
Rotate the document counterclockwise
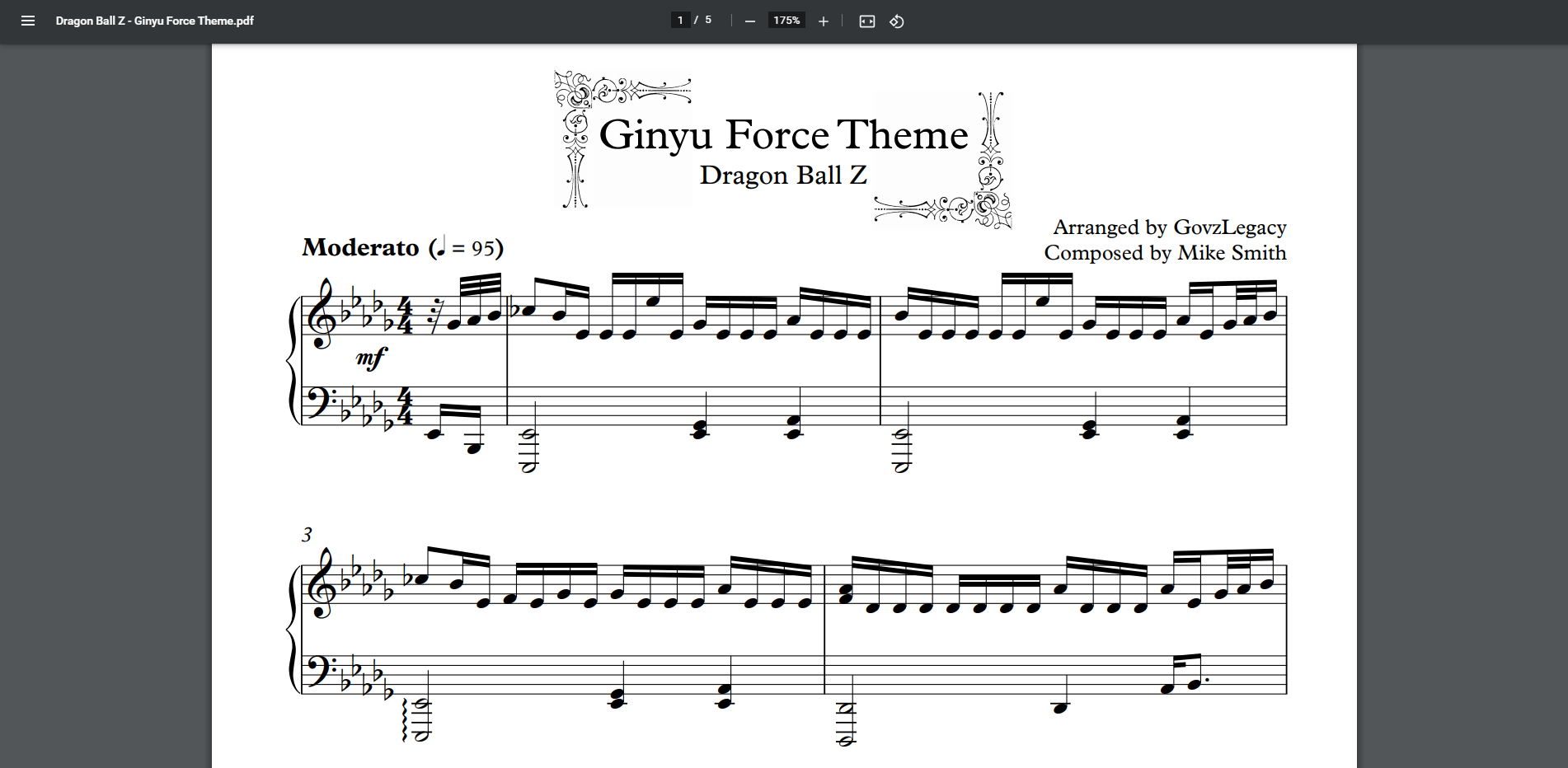click(x=897, y=21)
